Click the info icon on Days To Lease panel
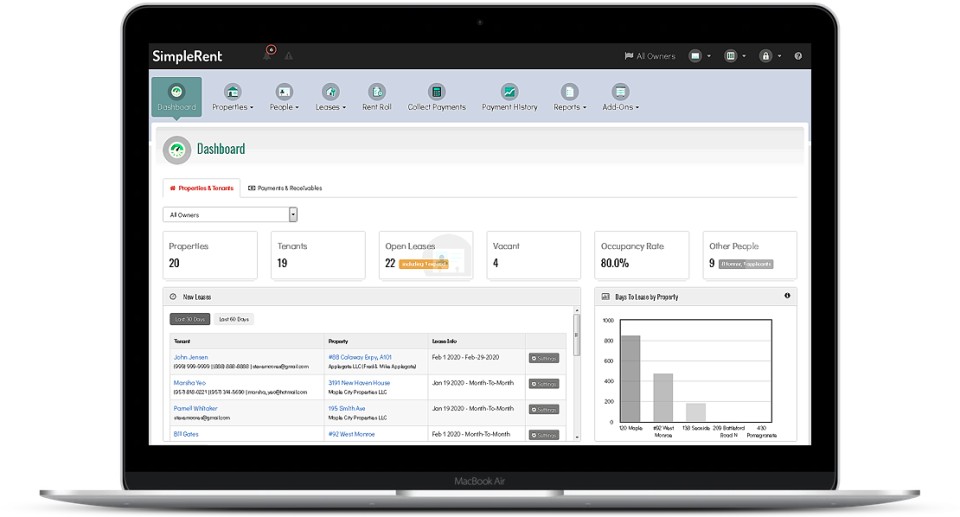 tap(787, 296)
